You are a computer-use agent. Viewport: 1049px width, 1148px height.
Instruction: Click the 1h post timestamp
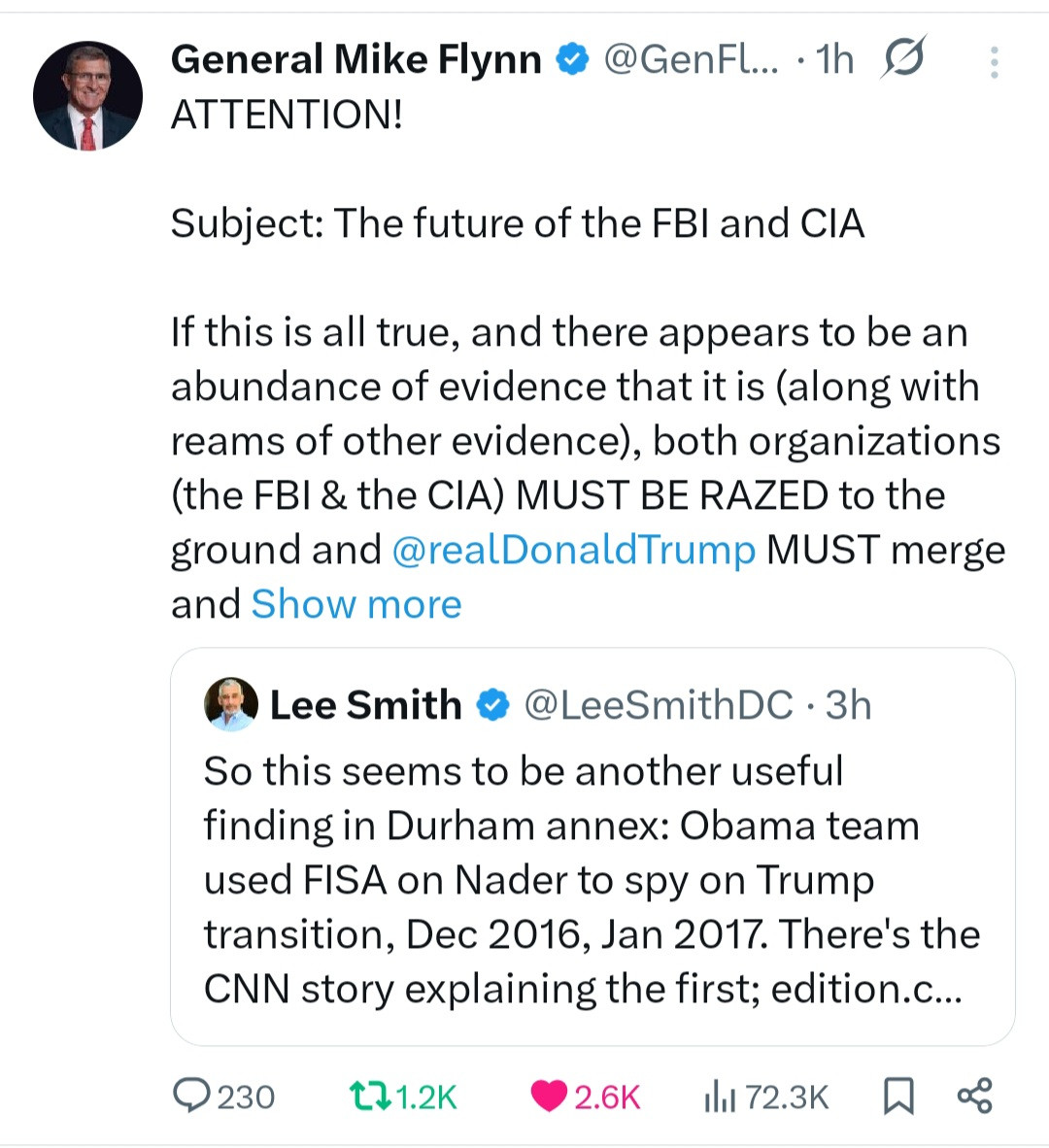coord(834,60)
